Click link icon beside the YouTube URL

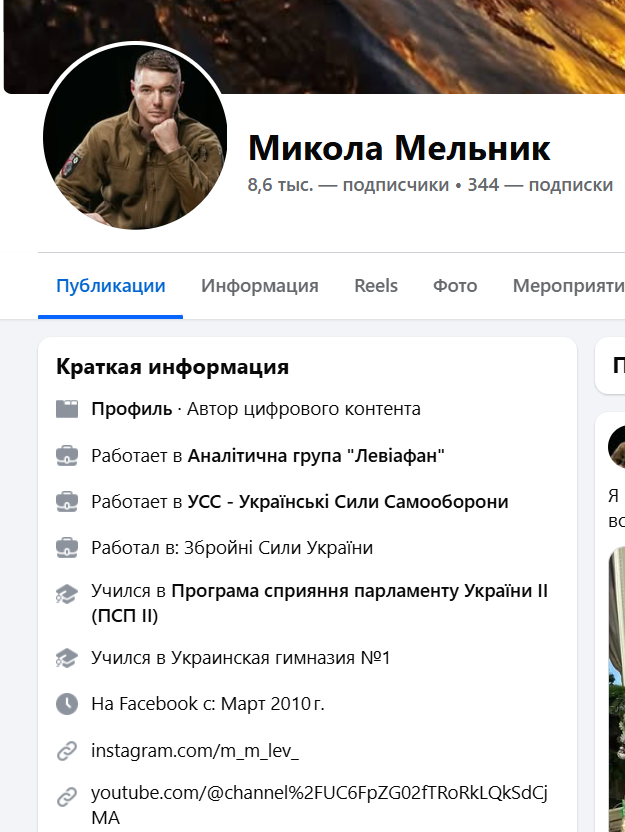(67, 796)
